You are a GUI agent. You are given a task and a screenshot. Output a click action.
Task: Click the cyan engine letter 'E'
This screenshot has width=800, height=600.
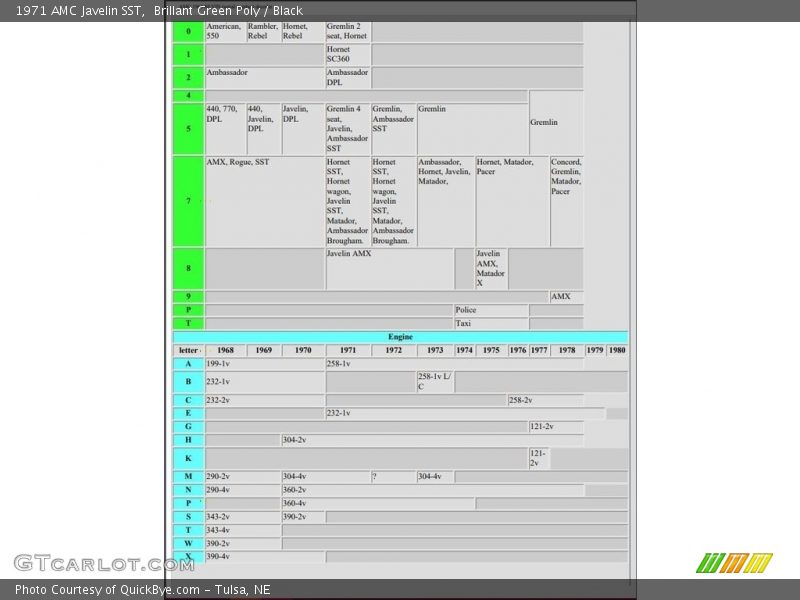tap(188, 413)
